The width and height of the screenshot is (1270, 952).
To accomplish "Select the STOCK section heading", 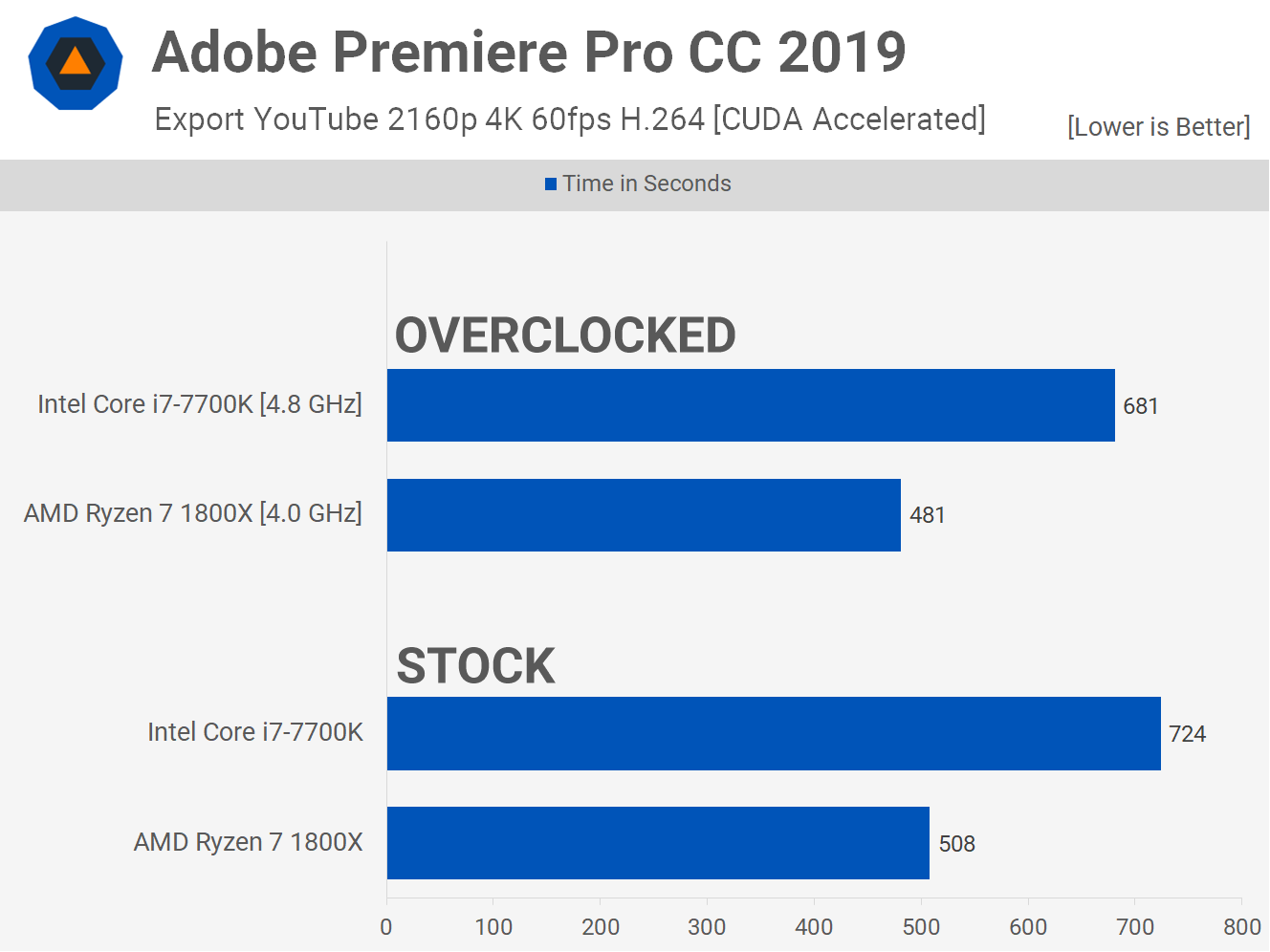I will tap(475, 666).
